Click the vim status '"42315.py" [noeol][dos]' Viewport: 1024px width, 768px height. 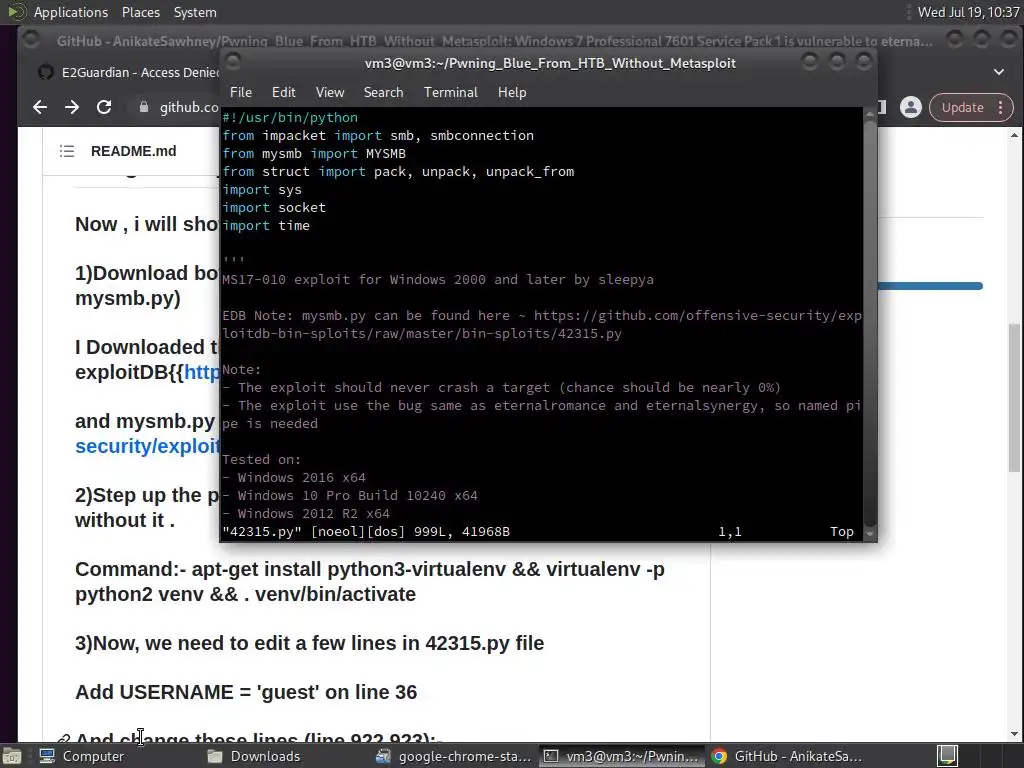[x=366, y=532]
